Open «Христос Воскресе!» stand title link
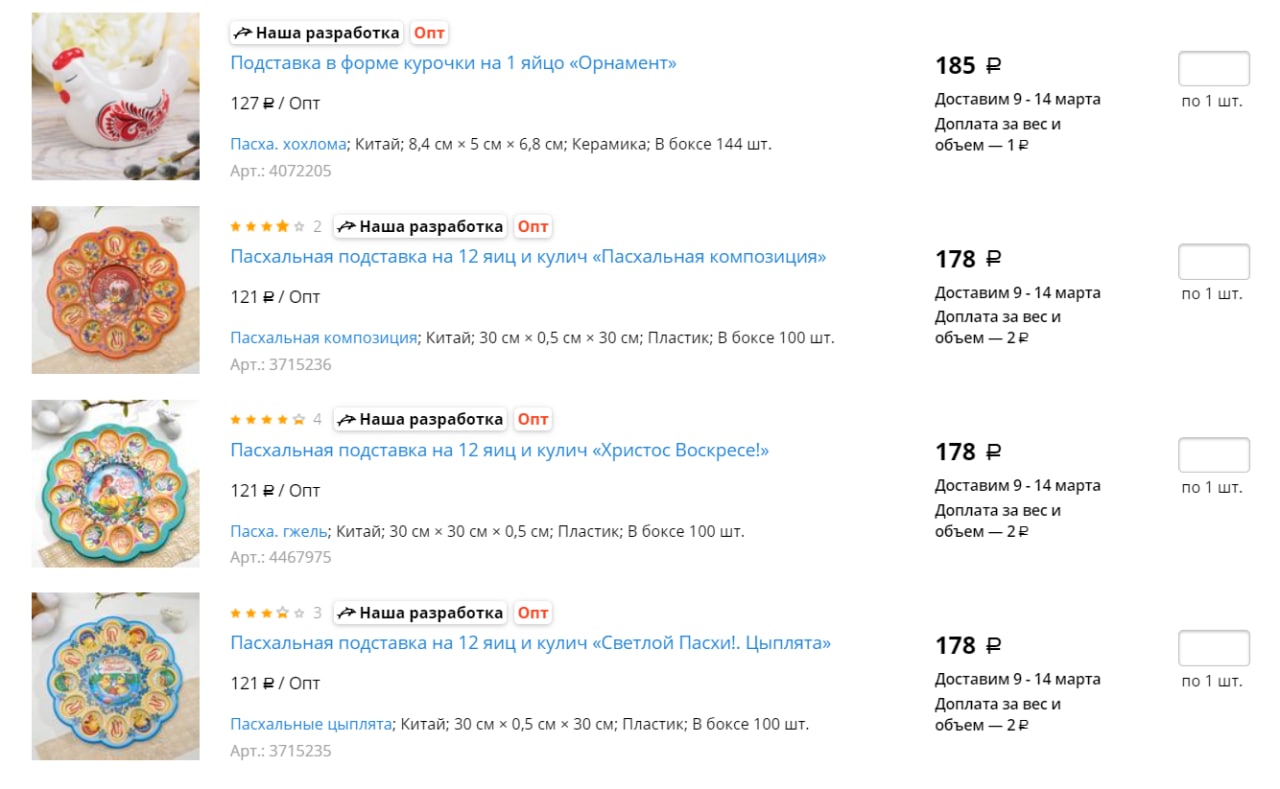1280x789 pixels. 499,450
